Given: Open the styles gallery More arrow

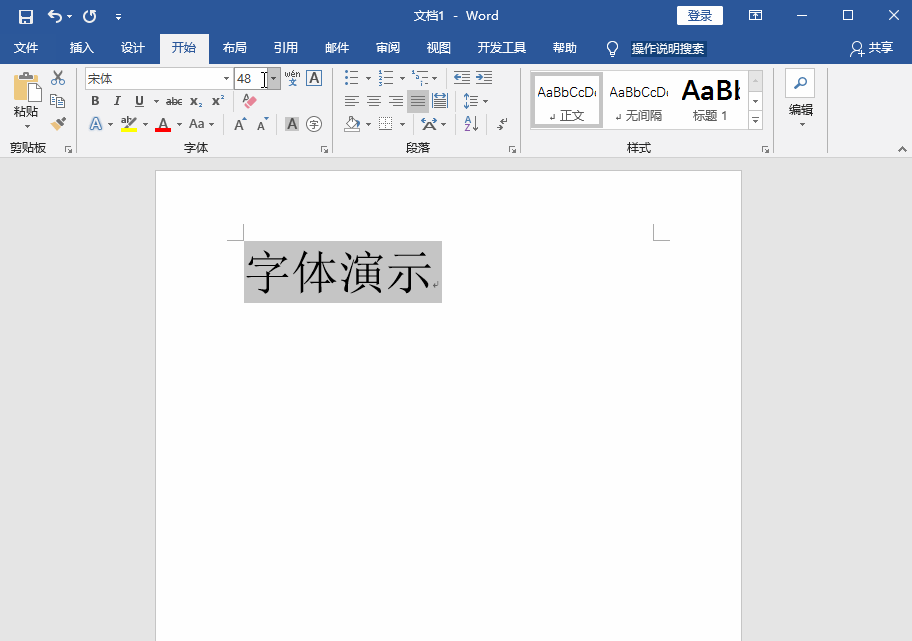Looking at the screenshot, I should (x=755, y=119).
